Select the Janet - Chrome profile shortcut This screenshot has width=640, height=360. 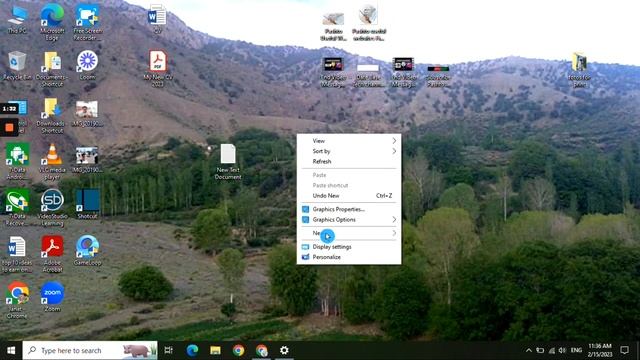17,300
